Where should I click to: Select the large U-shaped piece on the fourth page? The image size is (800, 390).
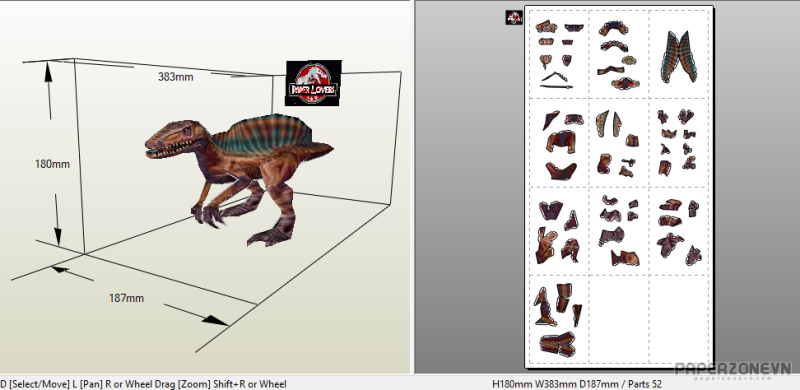coord(560,141)
